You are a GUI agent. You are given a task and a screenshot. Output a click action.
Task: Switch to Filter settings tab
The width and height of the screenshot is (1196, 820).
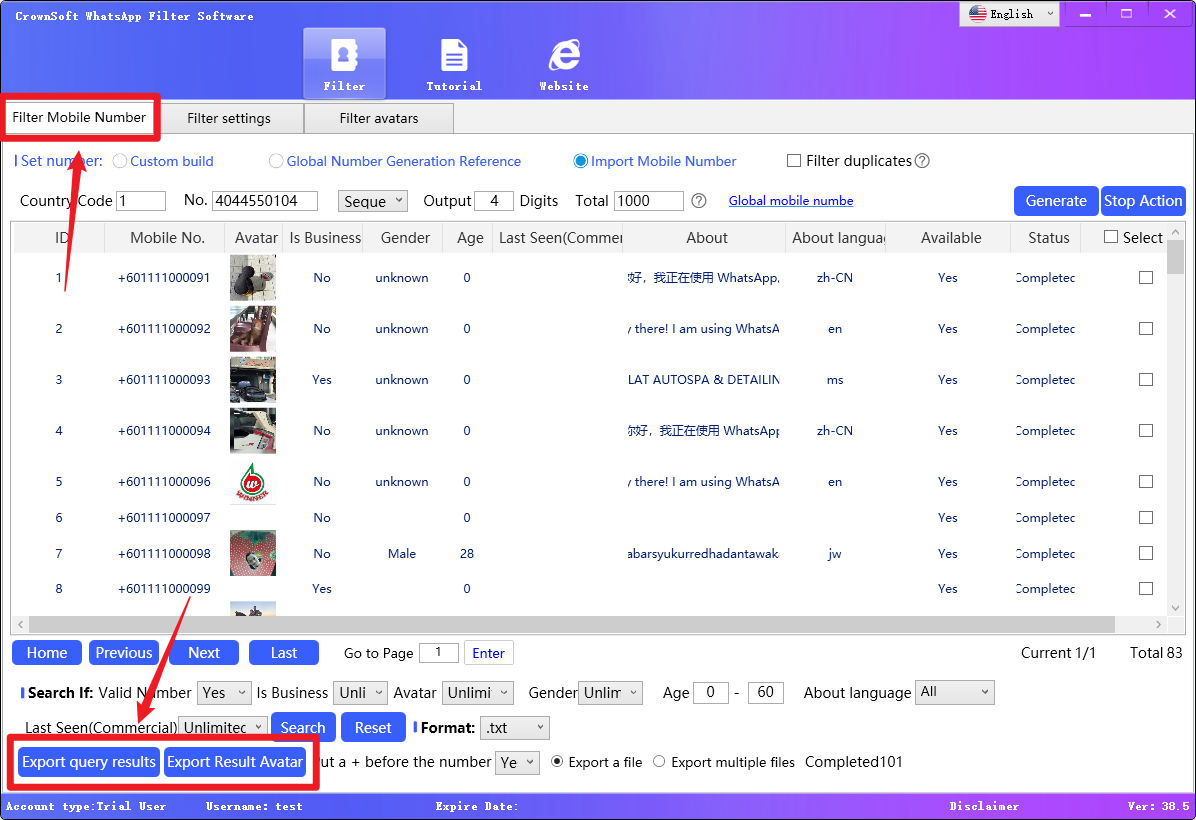229,118
